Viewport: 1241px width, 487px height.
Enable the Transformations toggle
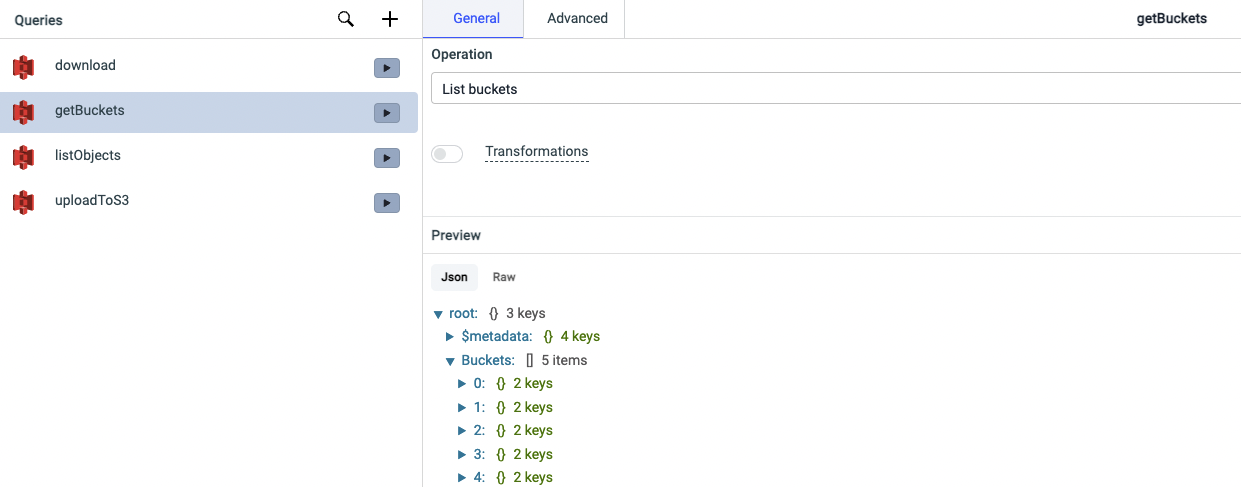[x=447, y=154]
